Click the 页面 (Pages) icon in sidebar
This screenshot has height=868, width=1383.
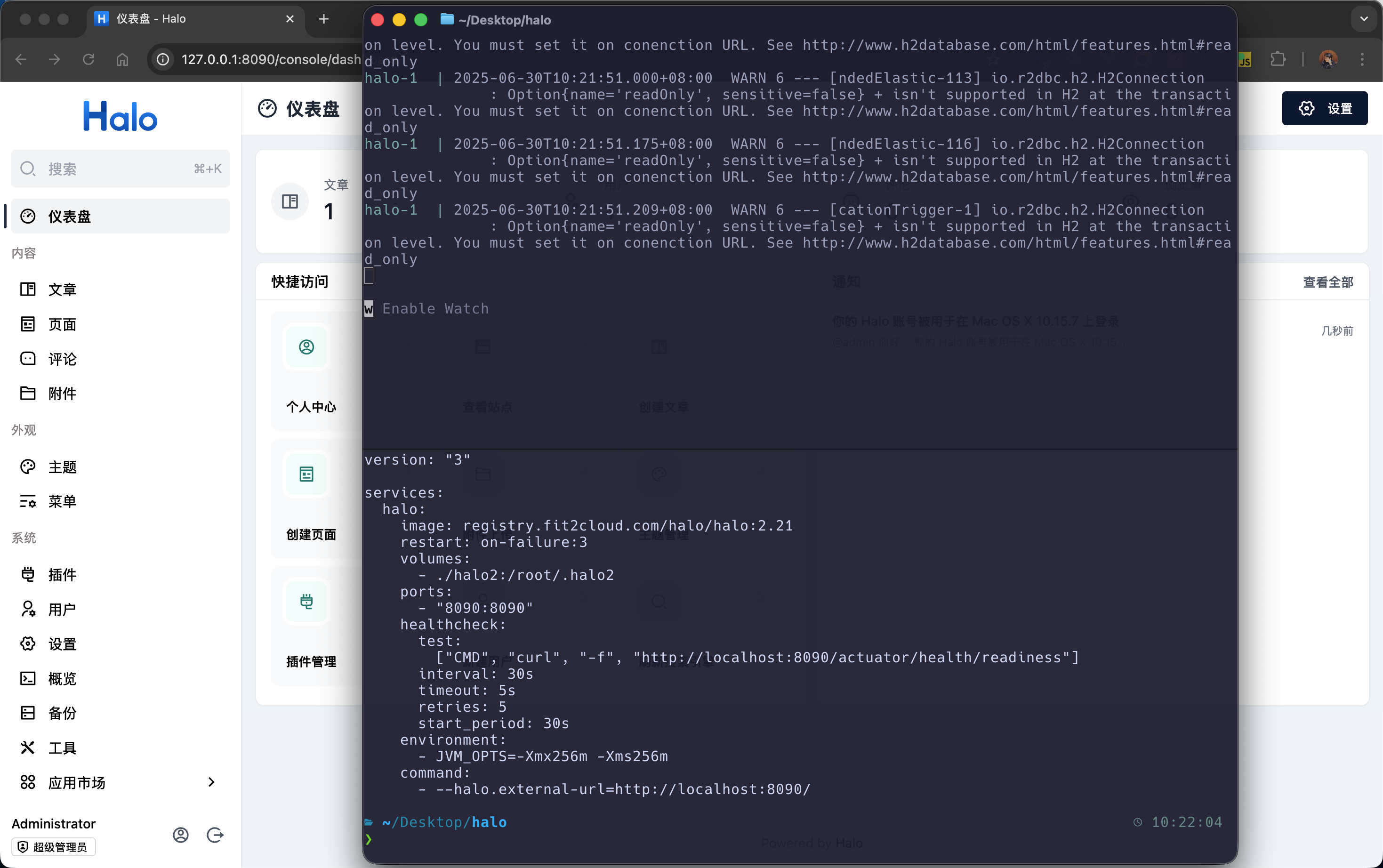(28, 324)
